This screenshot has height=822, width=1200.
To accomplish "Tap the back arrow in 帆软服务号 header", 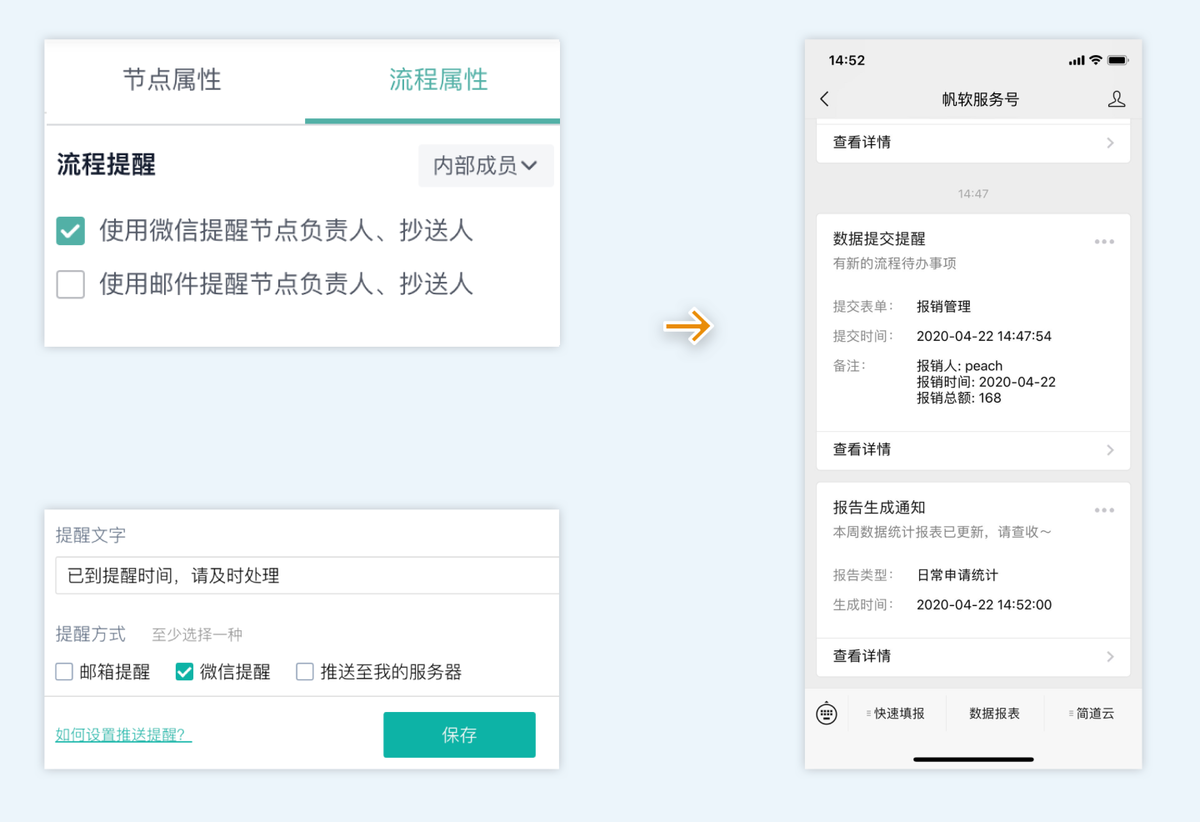I will (x=824, y=99).
